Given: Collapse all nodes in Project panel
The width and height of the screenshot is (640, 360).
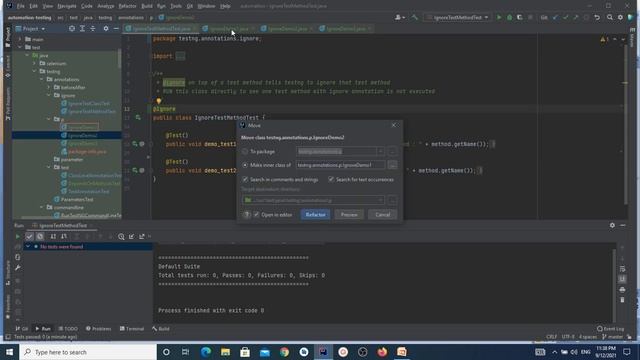Looking at the screenshot, I should coord(93,29).
